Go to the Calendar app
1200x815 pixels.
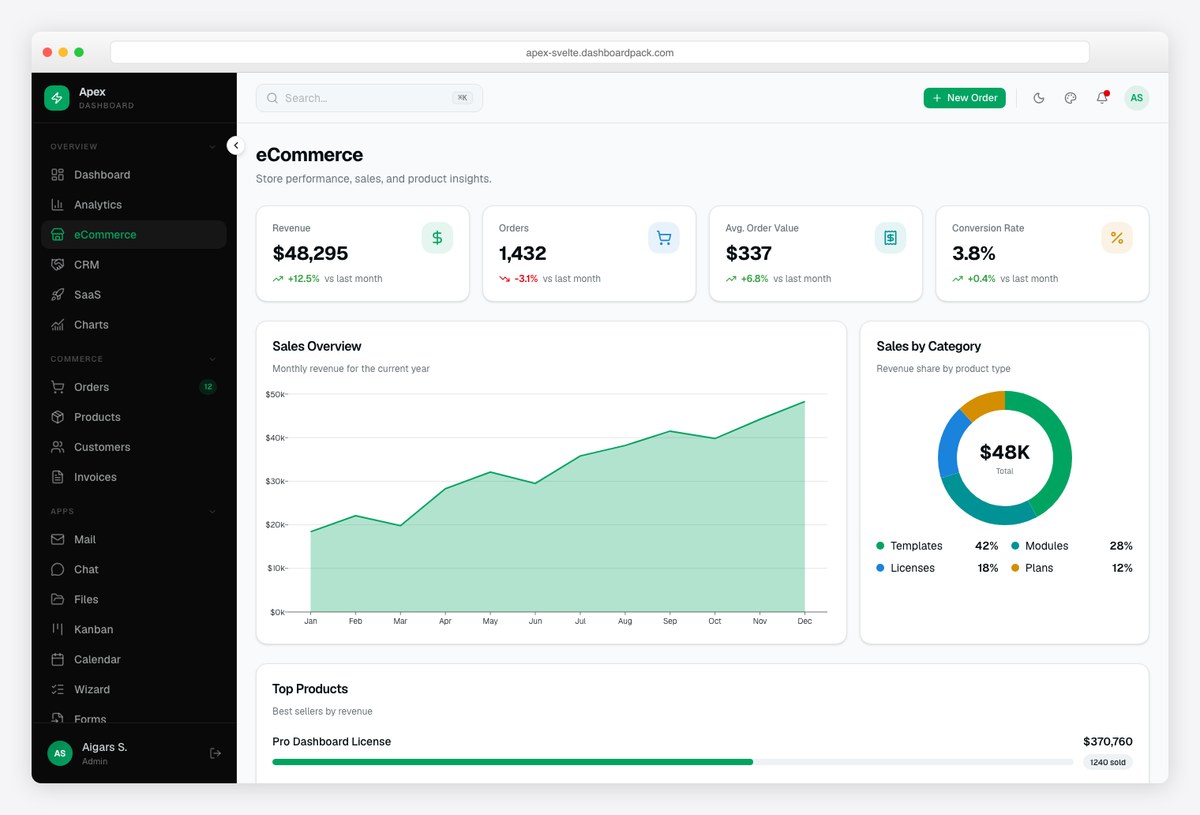click(x=134, y=659)
